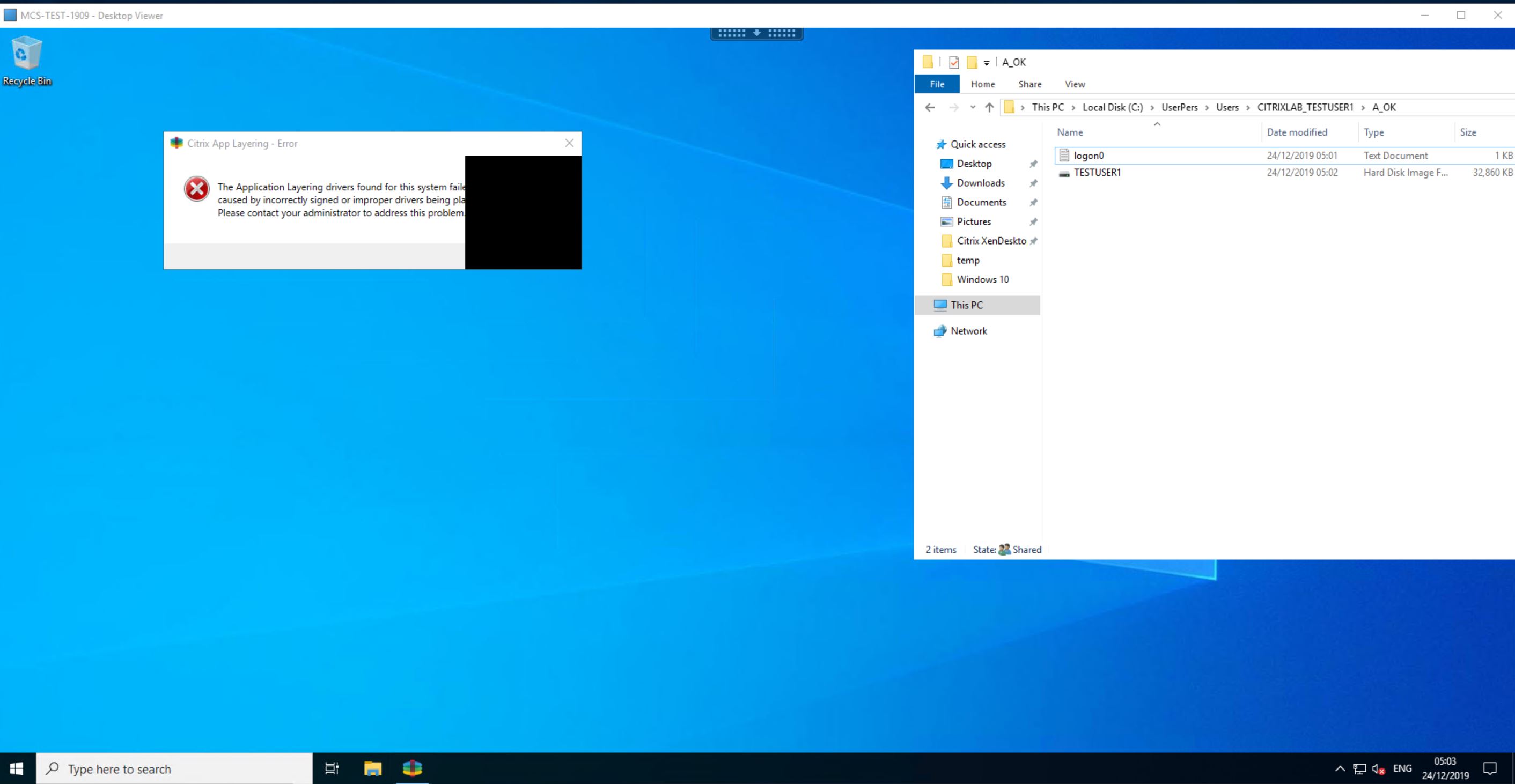The image size is (1515, 784).
Task: Go up one folder level
Action: pos(989,108)
